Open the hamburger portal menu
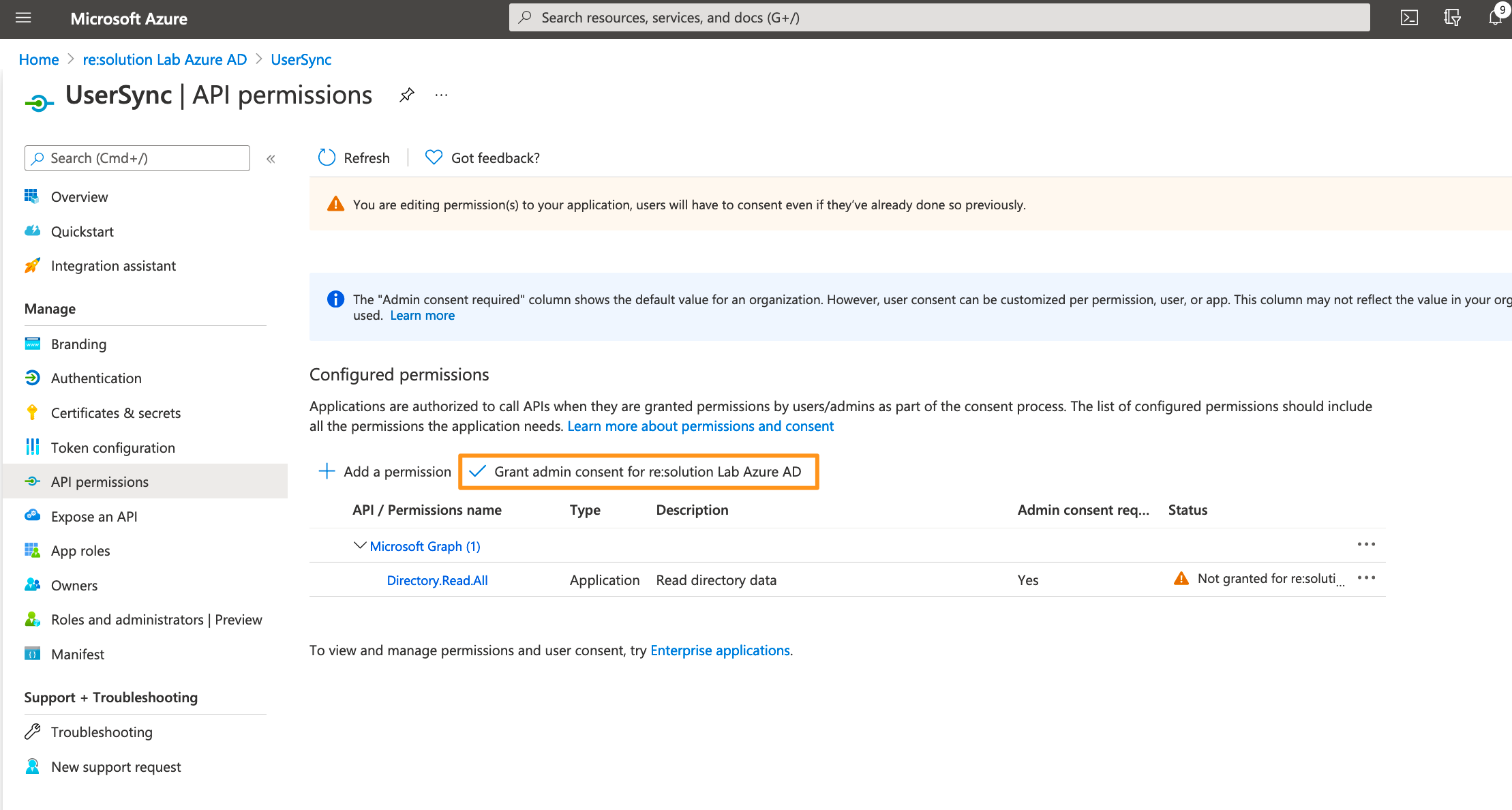 [x=23, y=18]
